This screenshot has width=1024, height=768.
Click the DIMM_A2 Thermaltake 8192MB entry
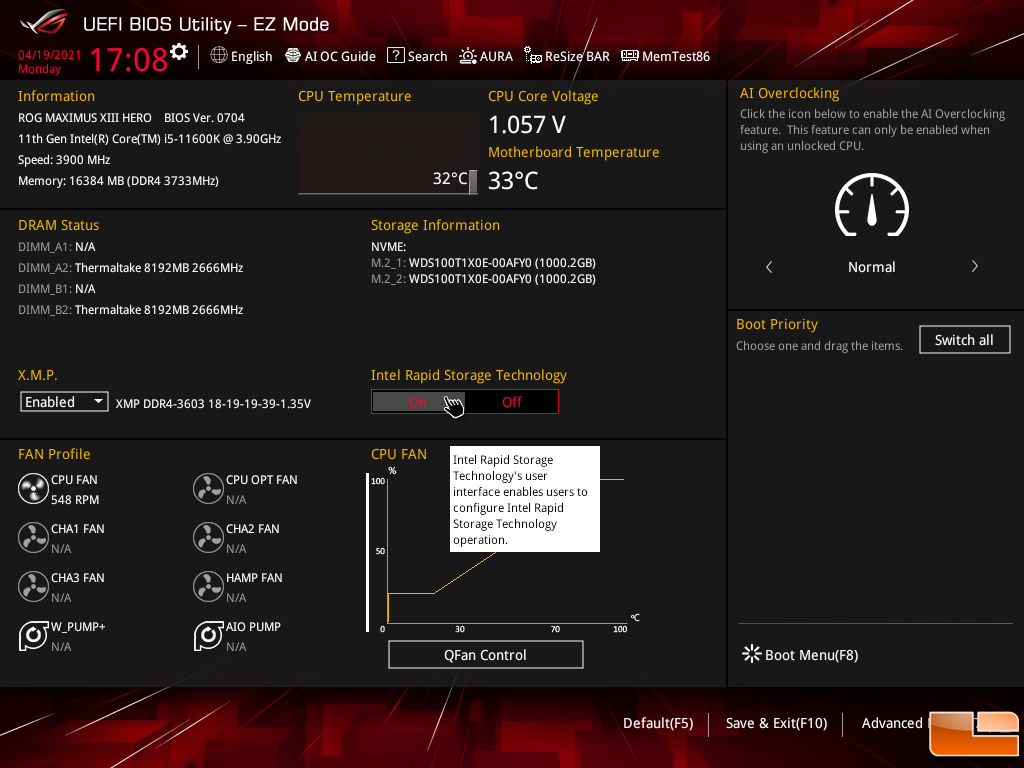tap(131, 268)
